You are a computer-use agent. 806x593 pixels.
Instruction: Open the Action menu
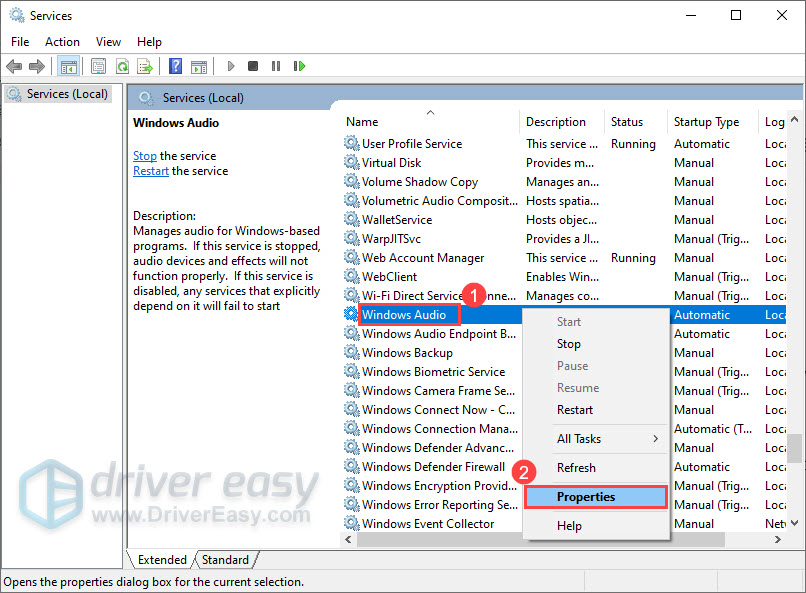(x=62, y=42)
